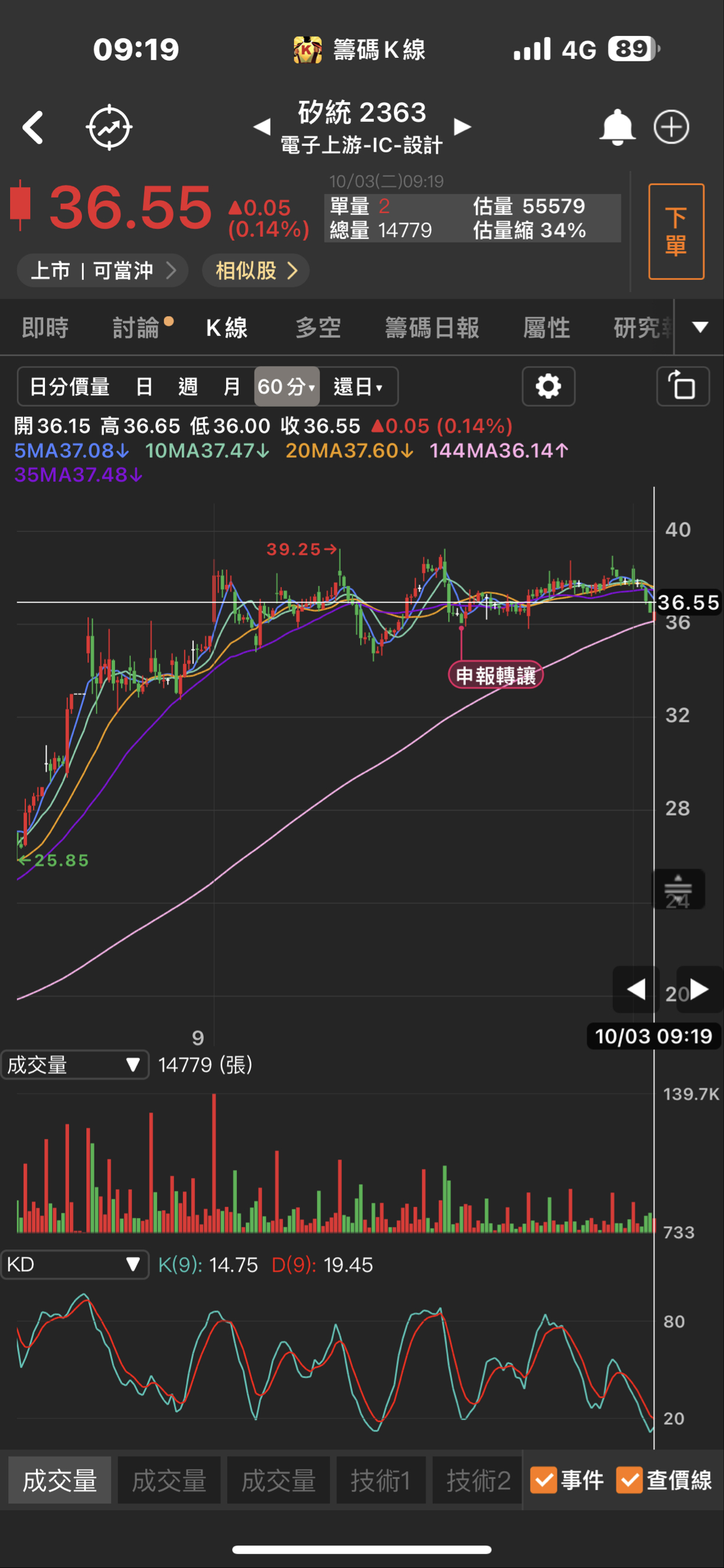Viewport: 724px width, 1568px height.
Task: Tap the 申報轉讓 event marker
Action: (x=495, y=675)
